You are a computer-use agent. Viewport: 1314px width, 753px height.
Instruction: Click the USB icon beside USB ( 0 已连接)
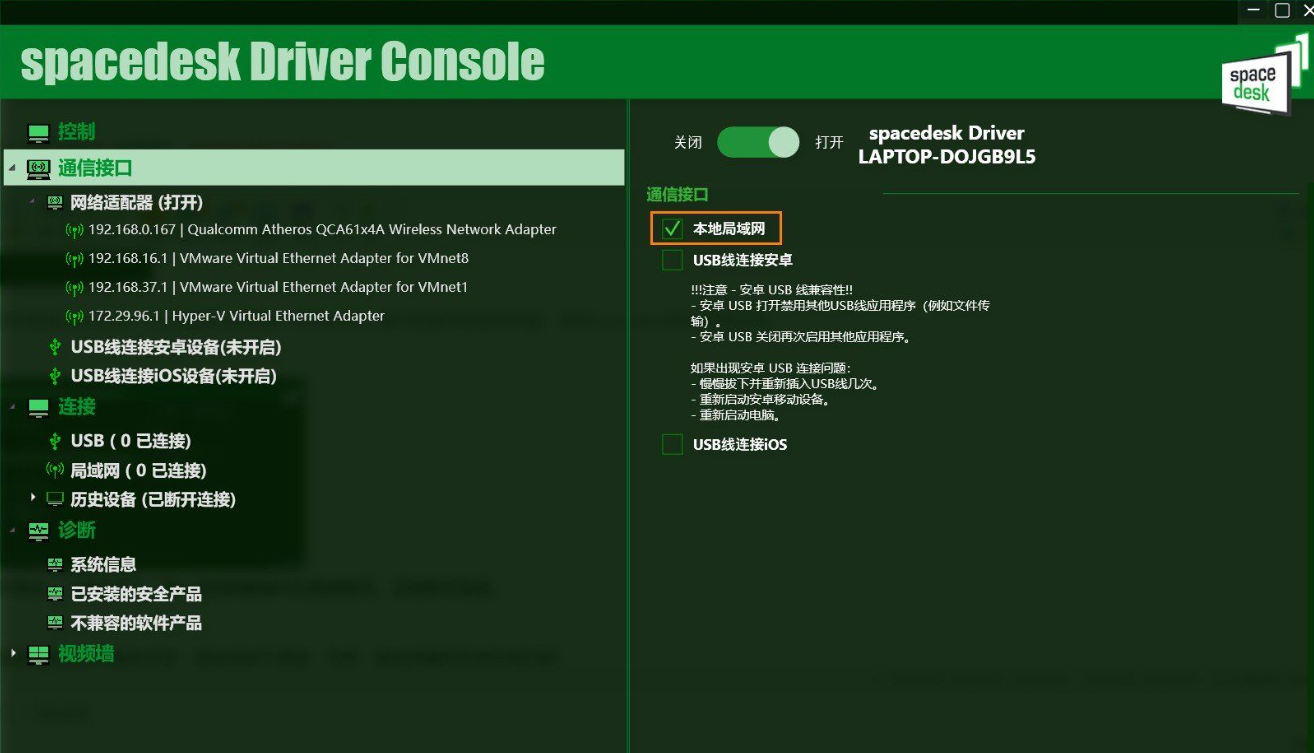click(55, 440)
